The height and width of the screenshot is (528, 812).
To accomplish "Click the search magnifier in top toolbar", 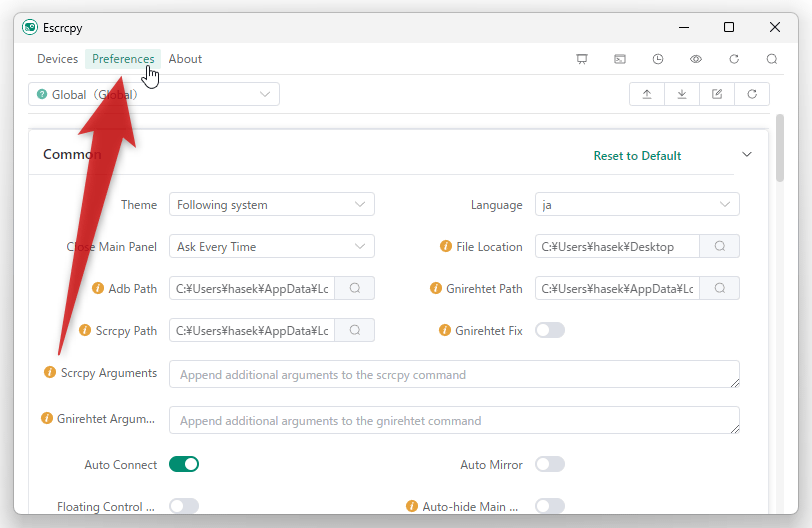I will pyautogui.click(x=772, y=59).
